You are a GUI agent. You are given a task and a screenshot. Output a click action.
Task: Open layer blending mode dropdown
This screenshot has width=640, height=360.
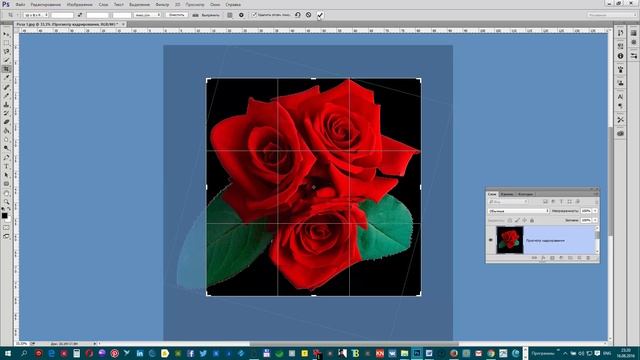[518, 211]
